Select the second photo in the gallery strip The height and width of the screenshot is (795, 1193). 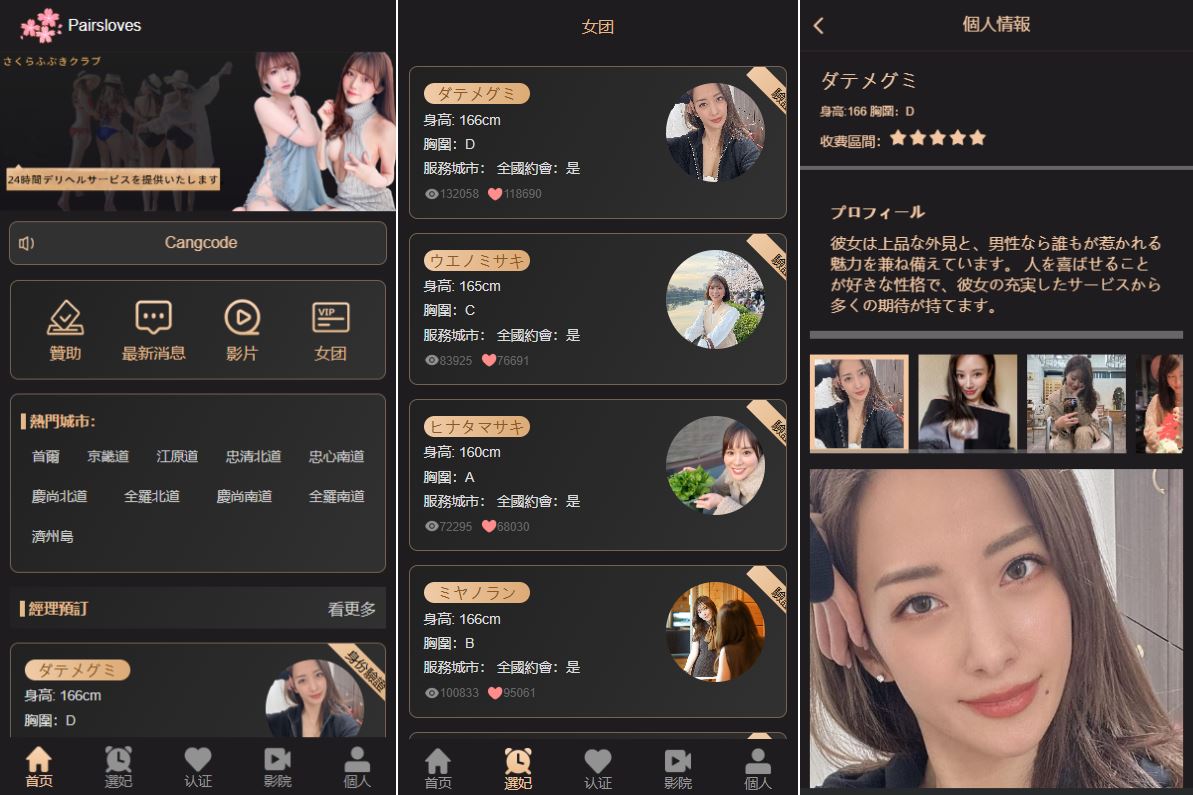967,403
